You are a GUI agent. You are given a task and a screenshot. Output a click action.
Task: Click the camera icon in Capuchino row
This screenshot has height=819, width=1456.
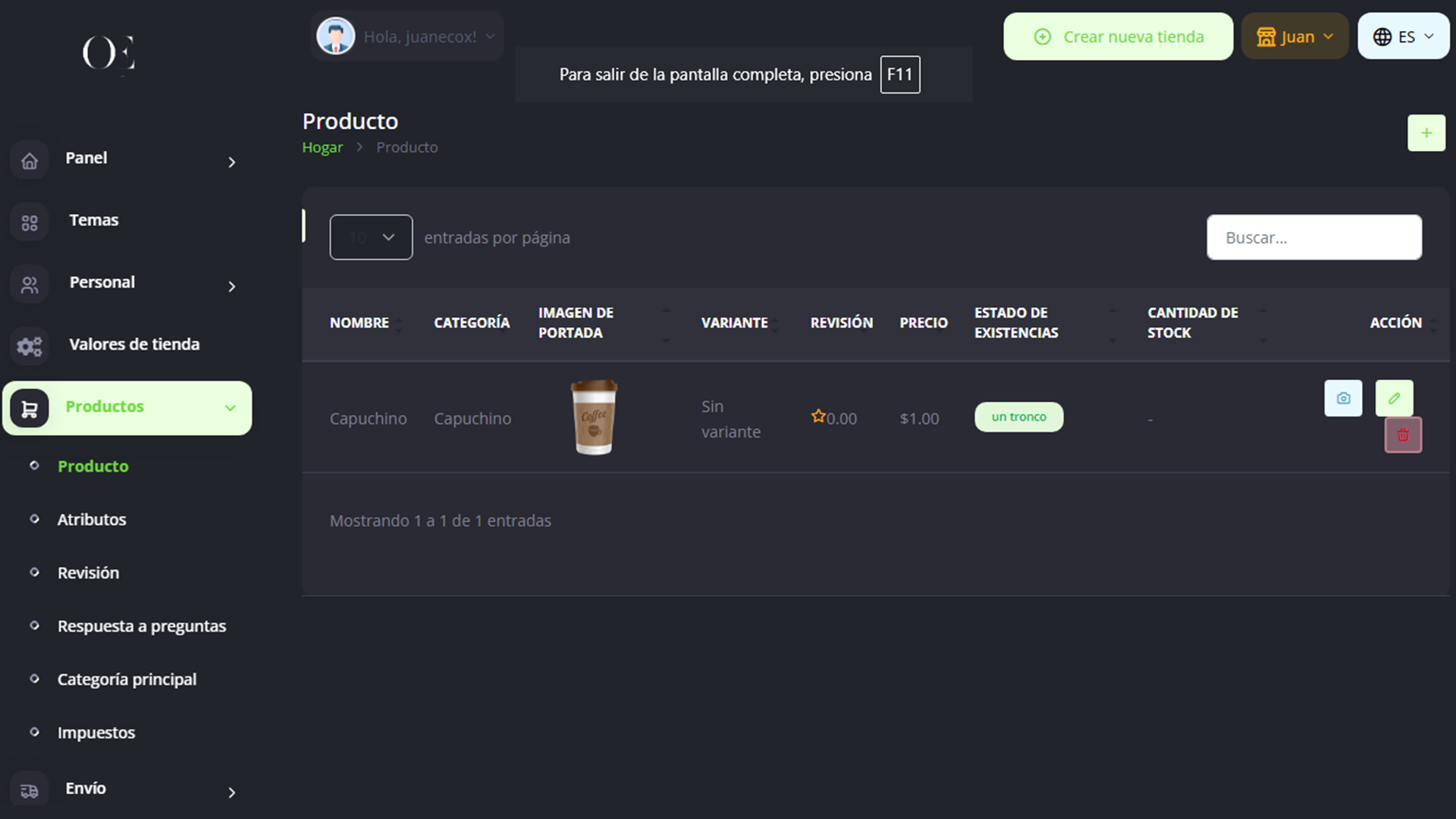[1343, 398]
